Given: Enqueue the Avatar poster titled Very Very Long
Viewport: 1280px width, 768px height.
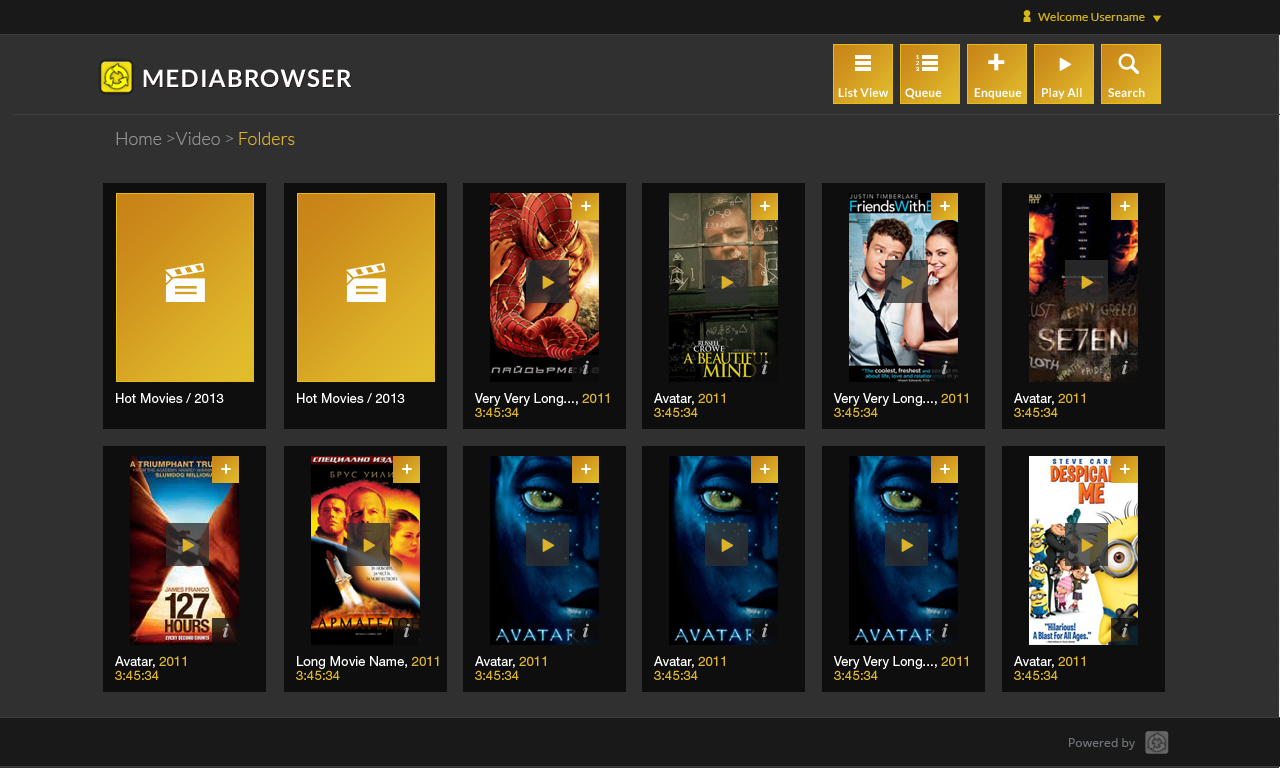Looking at the screenshot, I should (x=944, y=470).
